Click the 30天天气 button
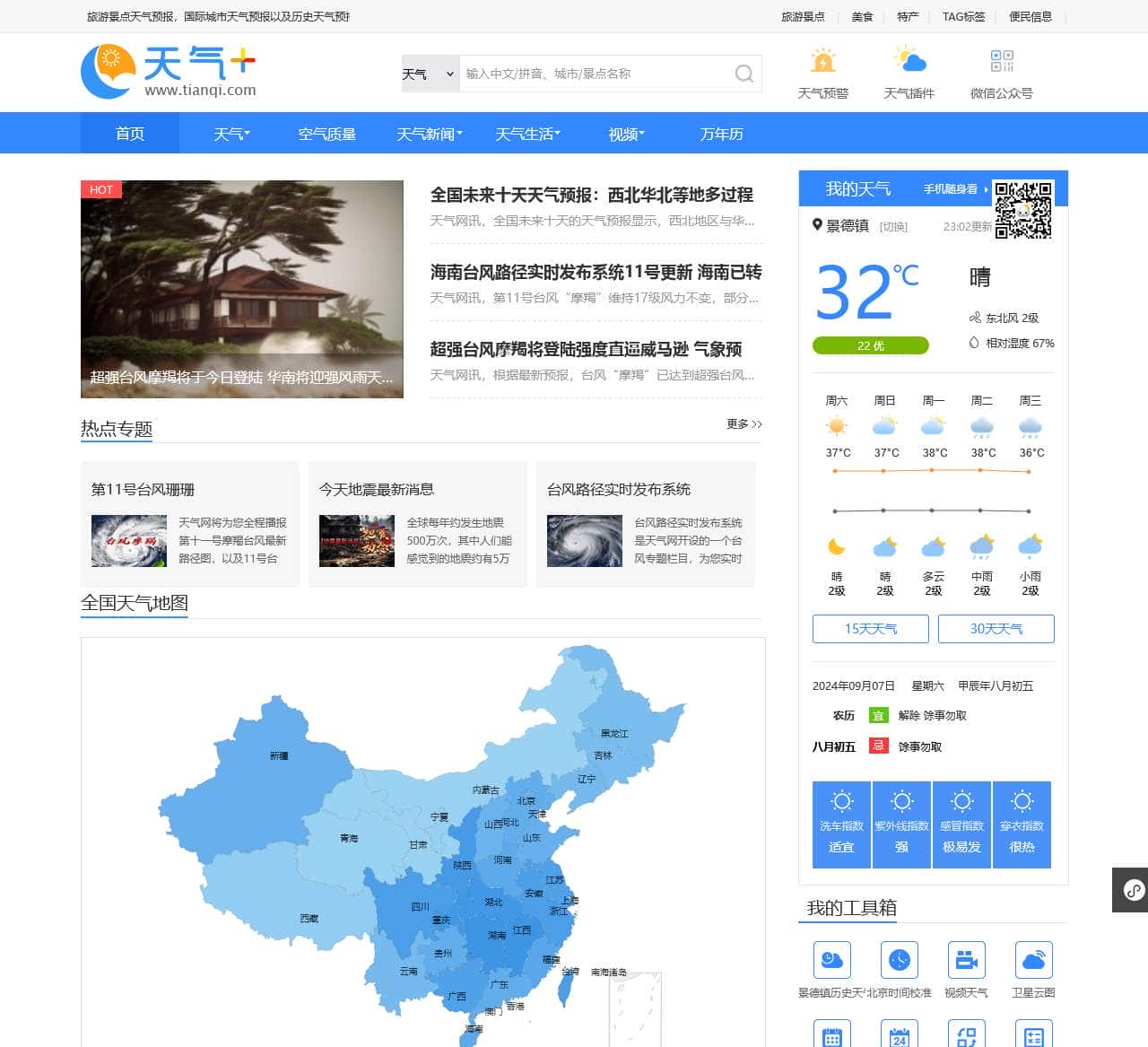Image resolution: width=1148 pixels, height=1047 pixels. (996, 629)
